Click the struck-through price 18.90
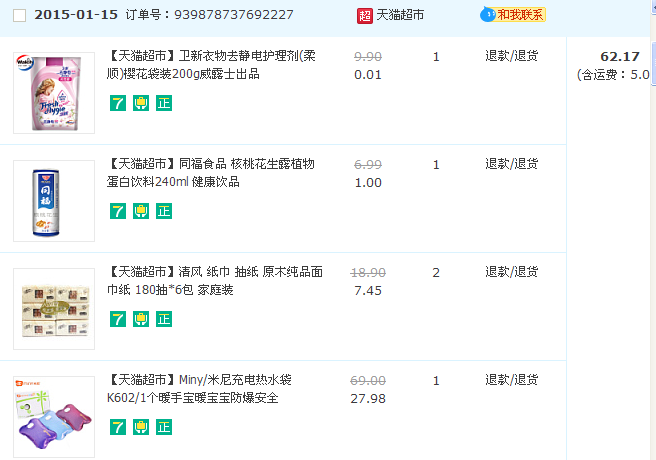 pyautogui.click(x=368, y=273)
